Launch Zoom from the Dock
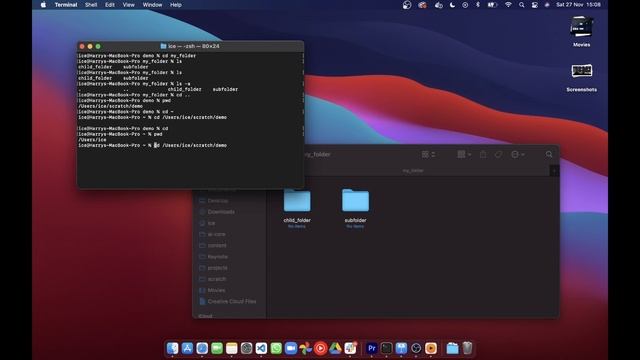This screenshot has height=360, width=640. click(x=291, y=348)
